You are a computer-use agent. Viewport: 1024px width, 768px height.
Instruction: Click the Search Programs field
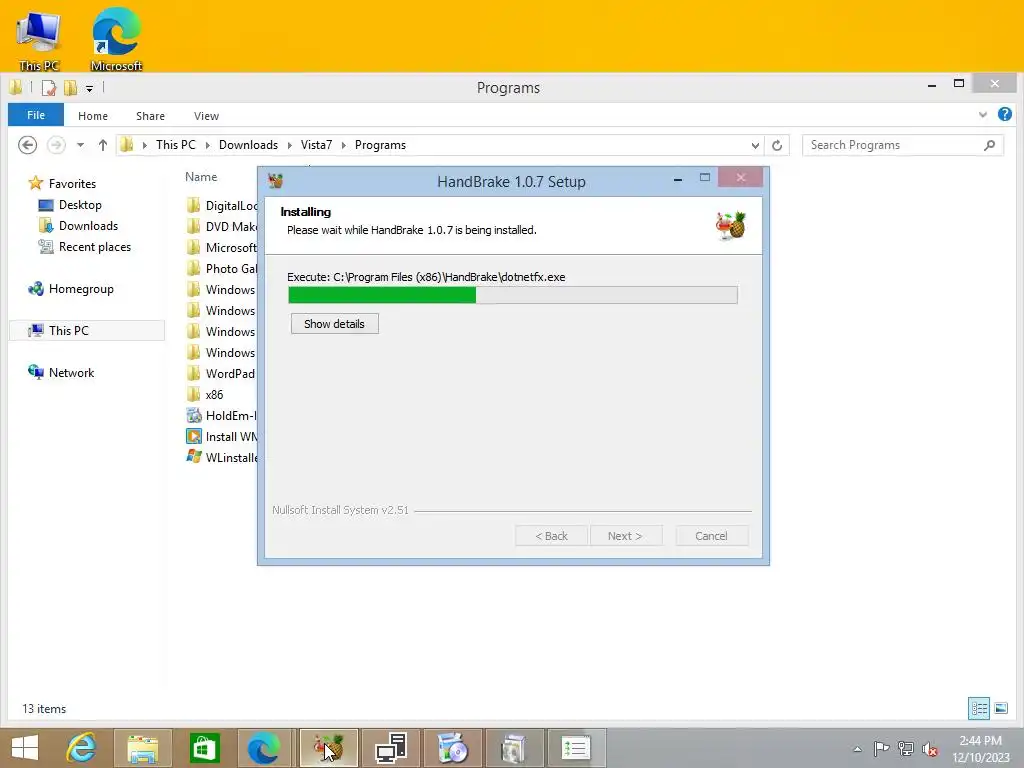coord(894,145)
